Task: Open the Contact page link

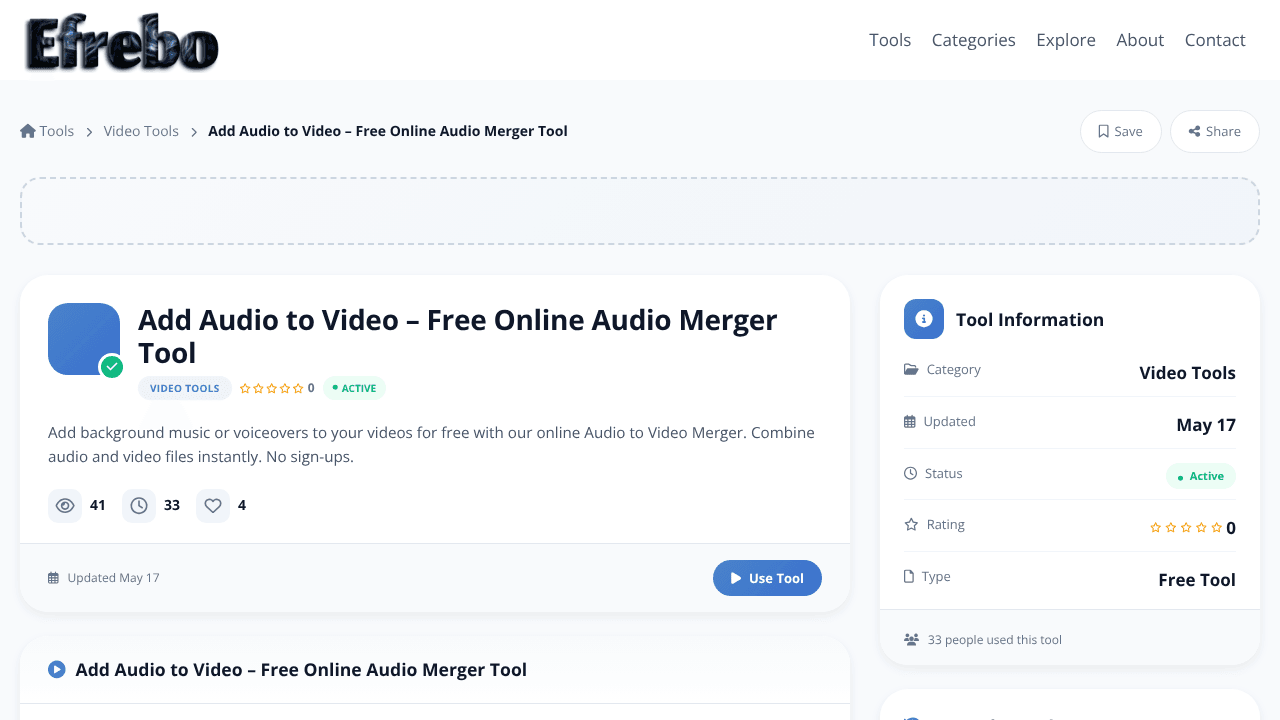Action: click(1215, 40)
